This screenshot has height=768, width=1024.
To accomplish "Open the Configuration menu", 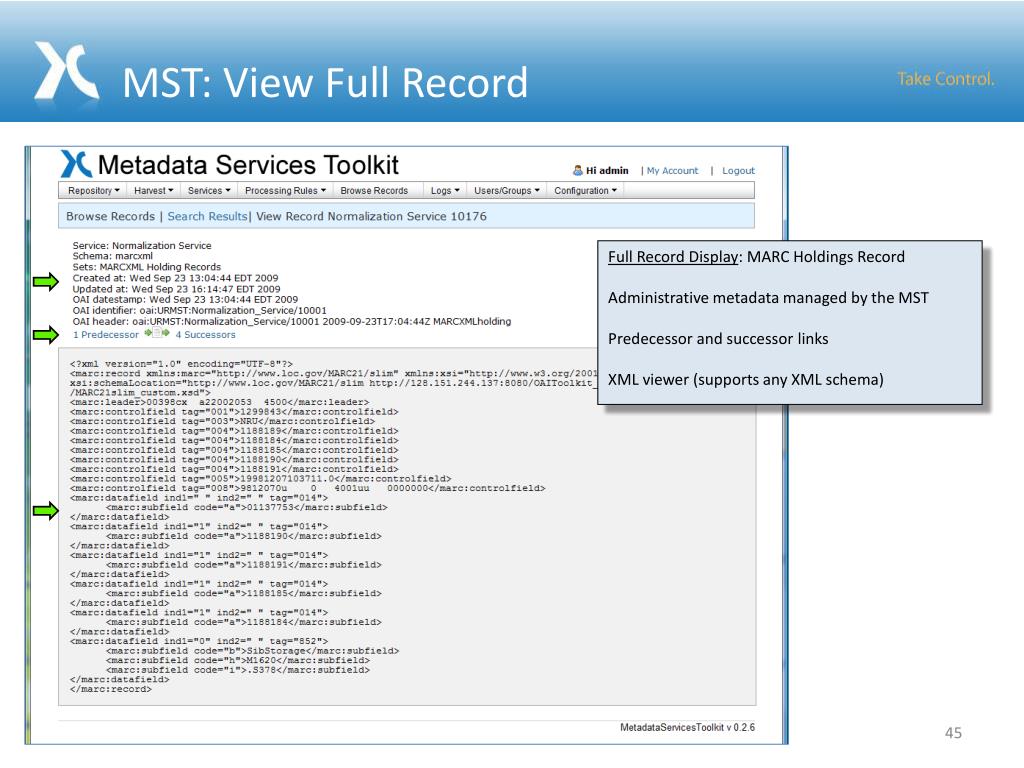I will point(585,191).
